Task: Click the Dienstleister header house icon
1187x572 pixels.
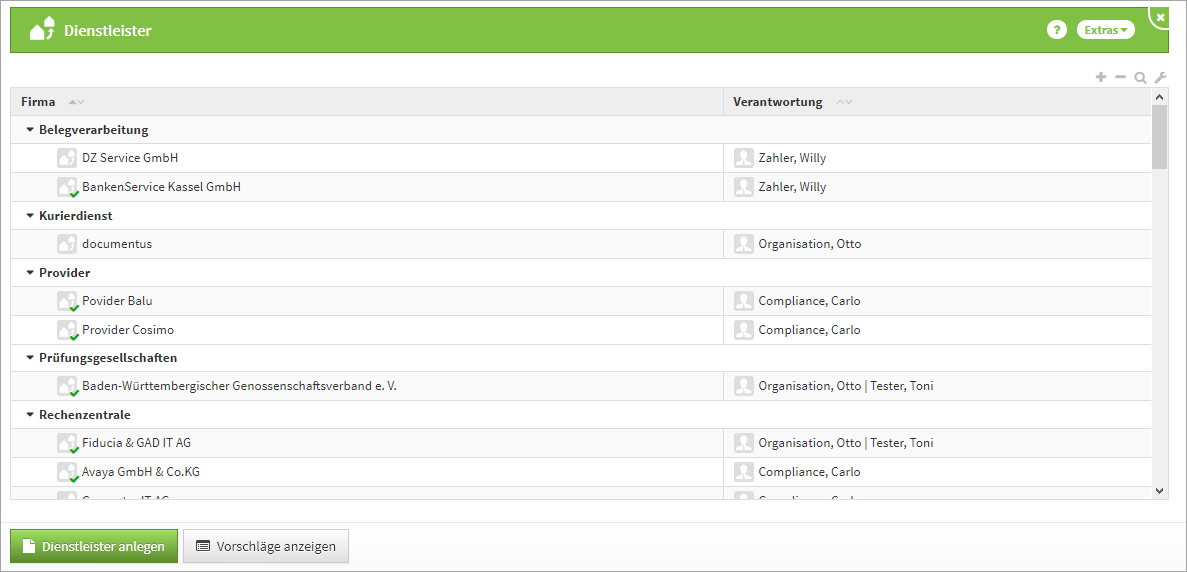Action: pos(42,30)
